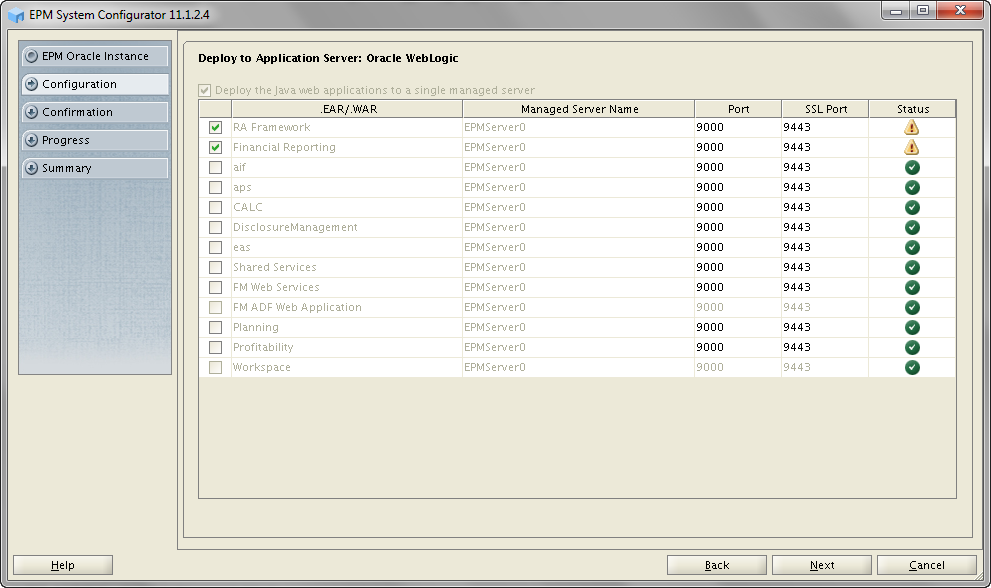Edit the Port value for RA Framework

[738, 128]
